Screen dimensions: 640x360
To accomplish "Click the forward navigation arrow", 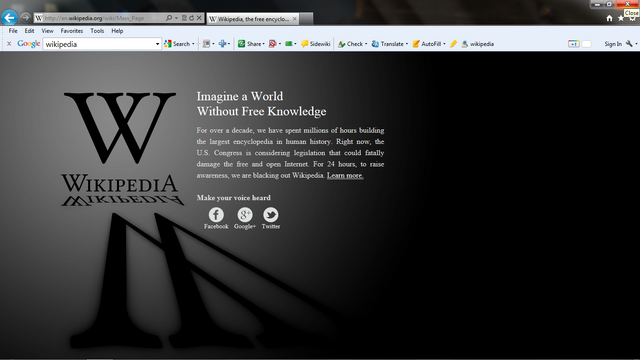I will click(x=25, y=18).
